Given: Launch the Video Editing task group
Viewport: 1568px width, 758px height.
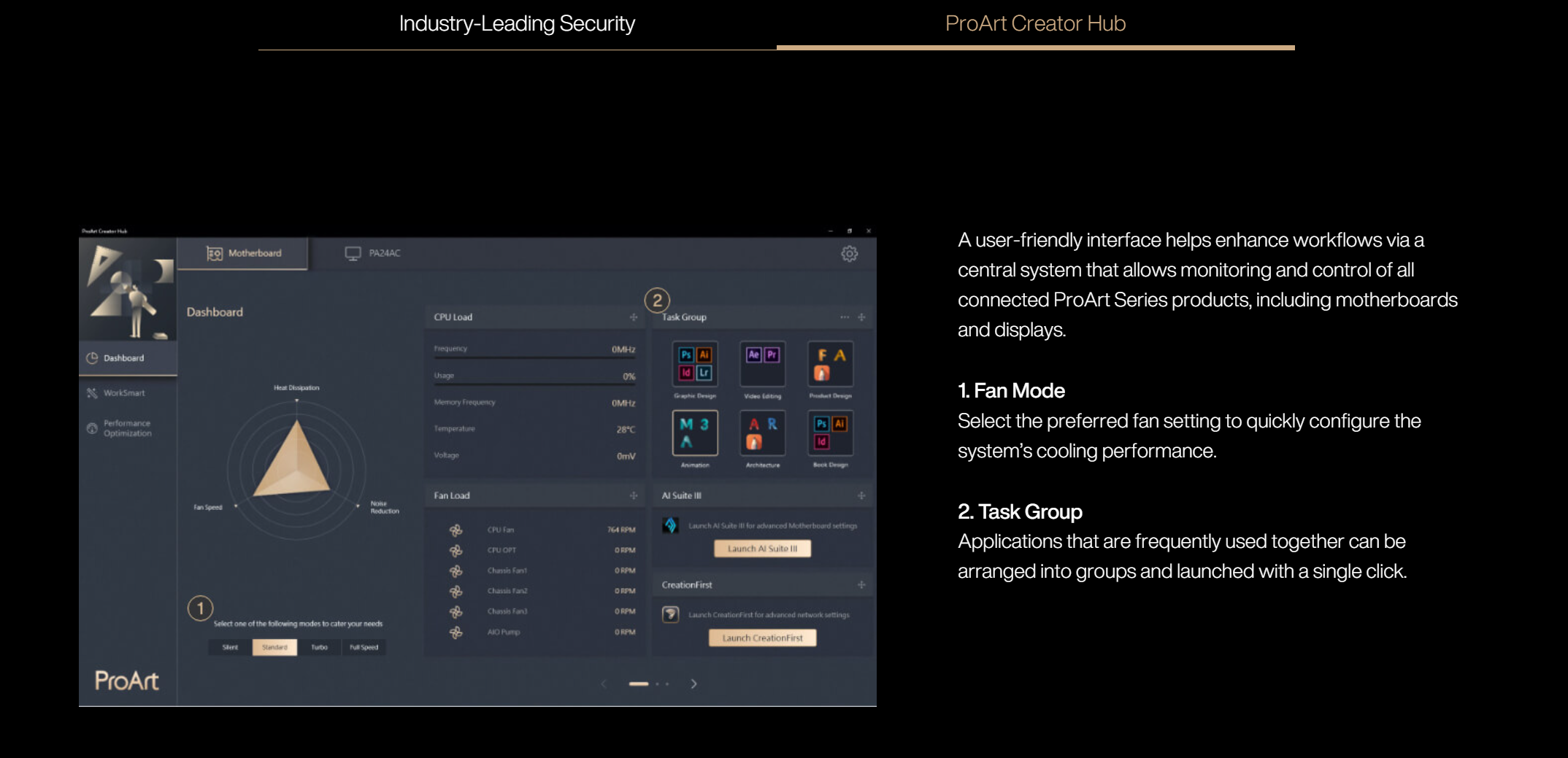Looking at the screenshot, I should point(763,364).
